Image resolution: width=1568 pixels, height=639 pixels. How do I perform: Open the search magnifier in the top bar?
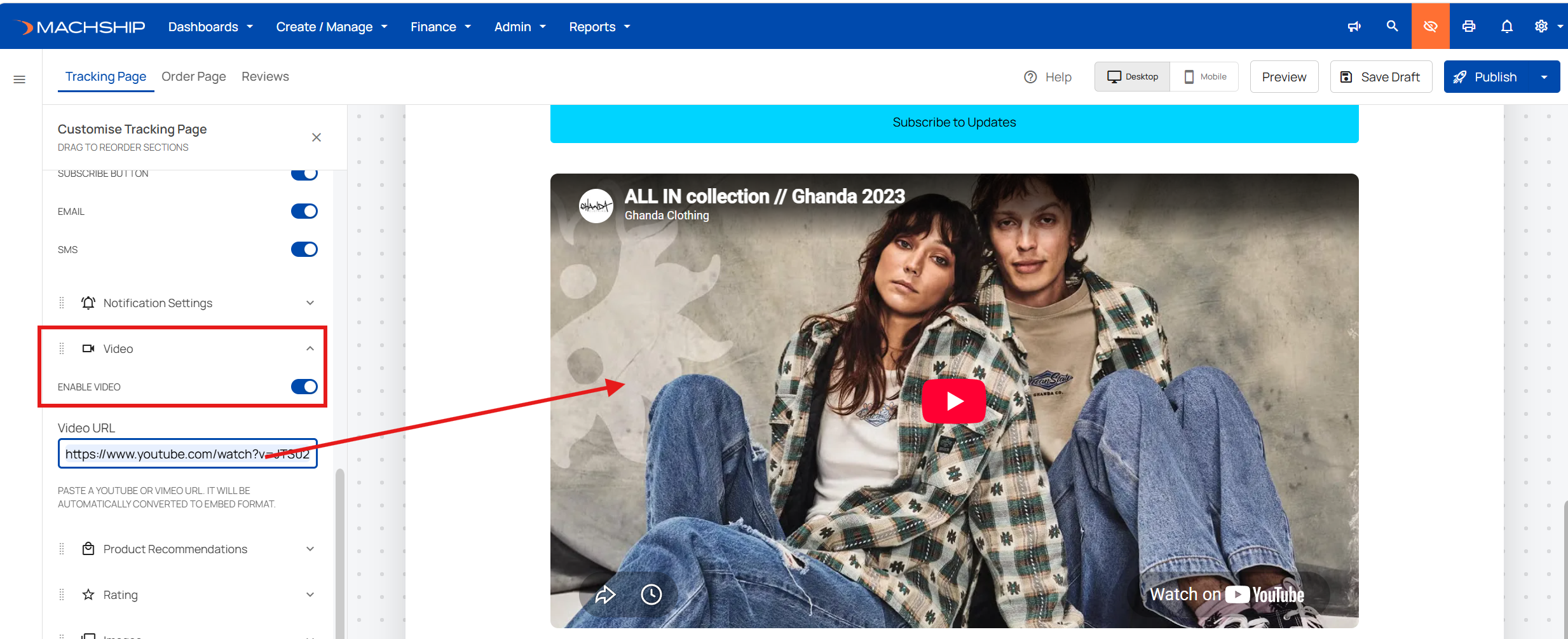click(x=1392, y=26)
